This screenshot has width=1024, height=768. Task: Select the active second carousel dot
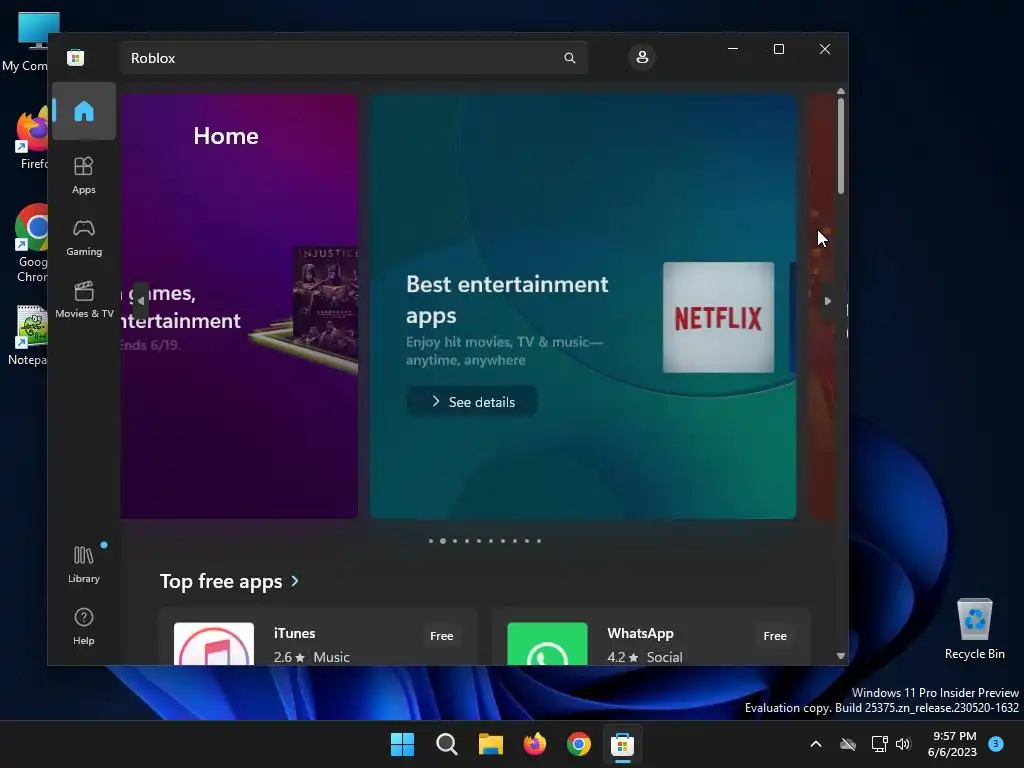(443, 541)
